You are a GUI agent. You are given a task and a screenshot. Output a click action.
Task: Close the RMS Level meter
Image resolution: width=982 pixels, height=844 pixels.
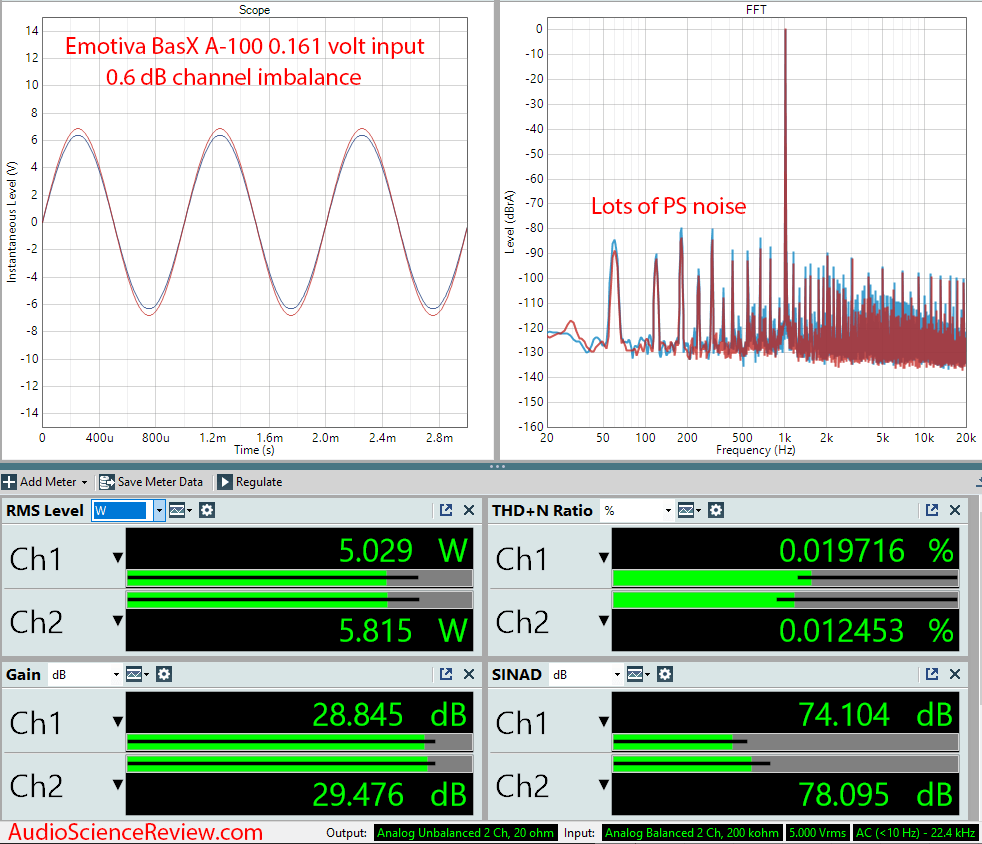coord(469,510)
